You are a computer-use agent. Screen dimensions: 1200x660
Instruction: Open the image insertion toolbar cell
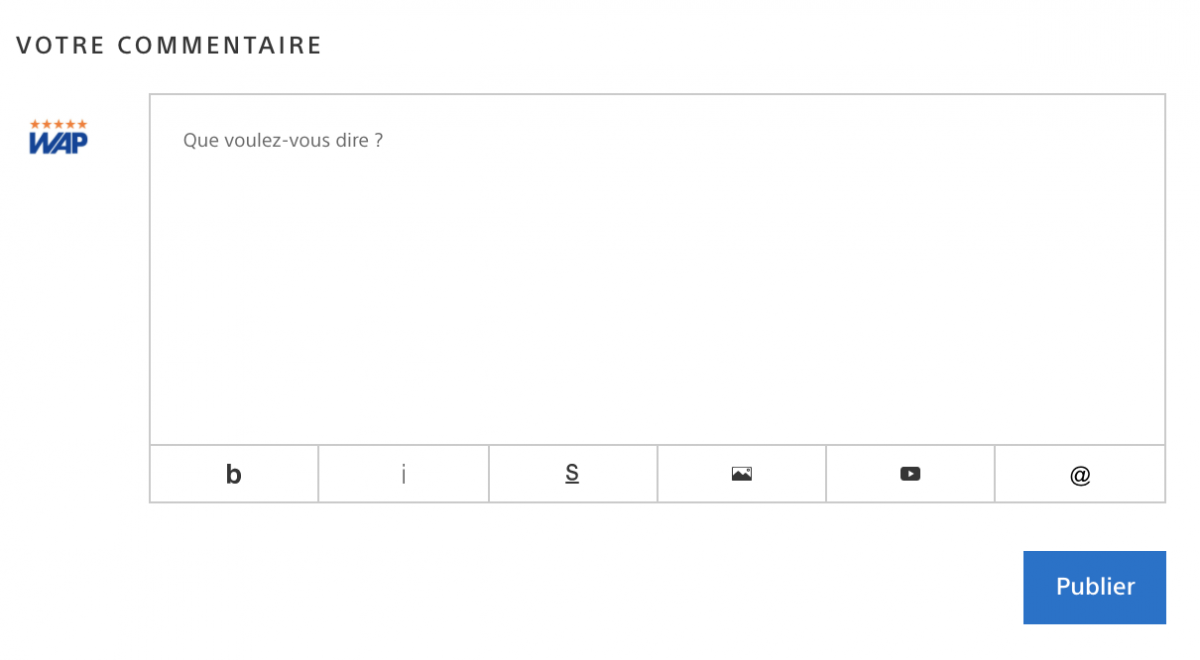[x=741, y=474]
